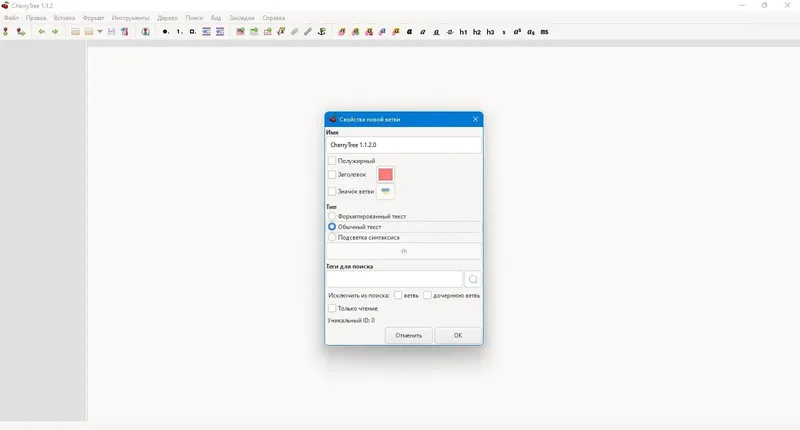
Task: Open the Поиск menu
Action: 194,18
